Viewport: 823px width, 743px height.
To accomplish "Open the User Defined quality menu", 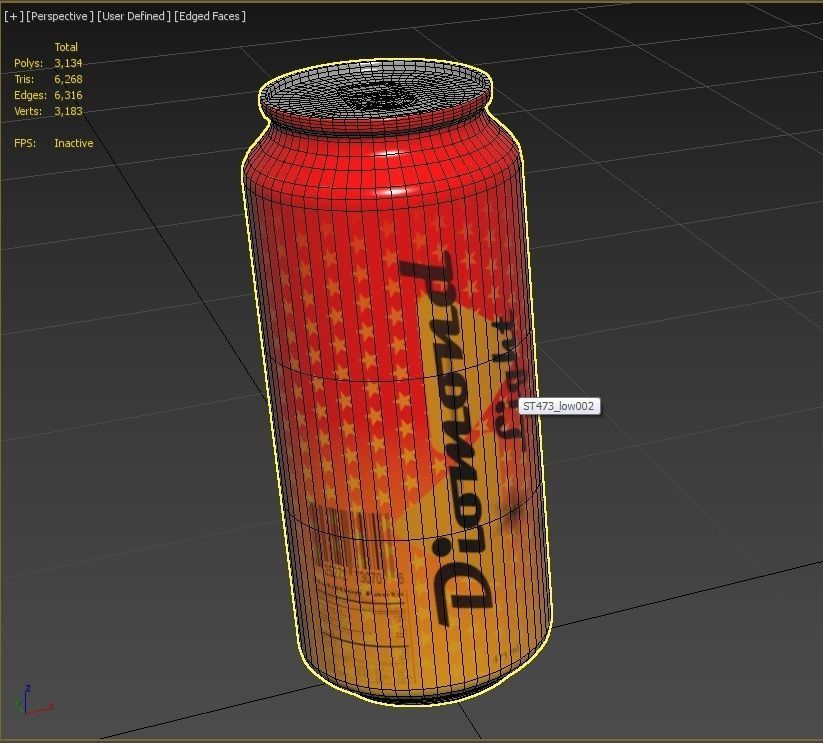I will 134,16.
